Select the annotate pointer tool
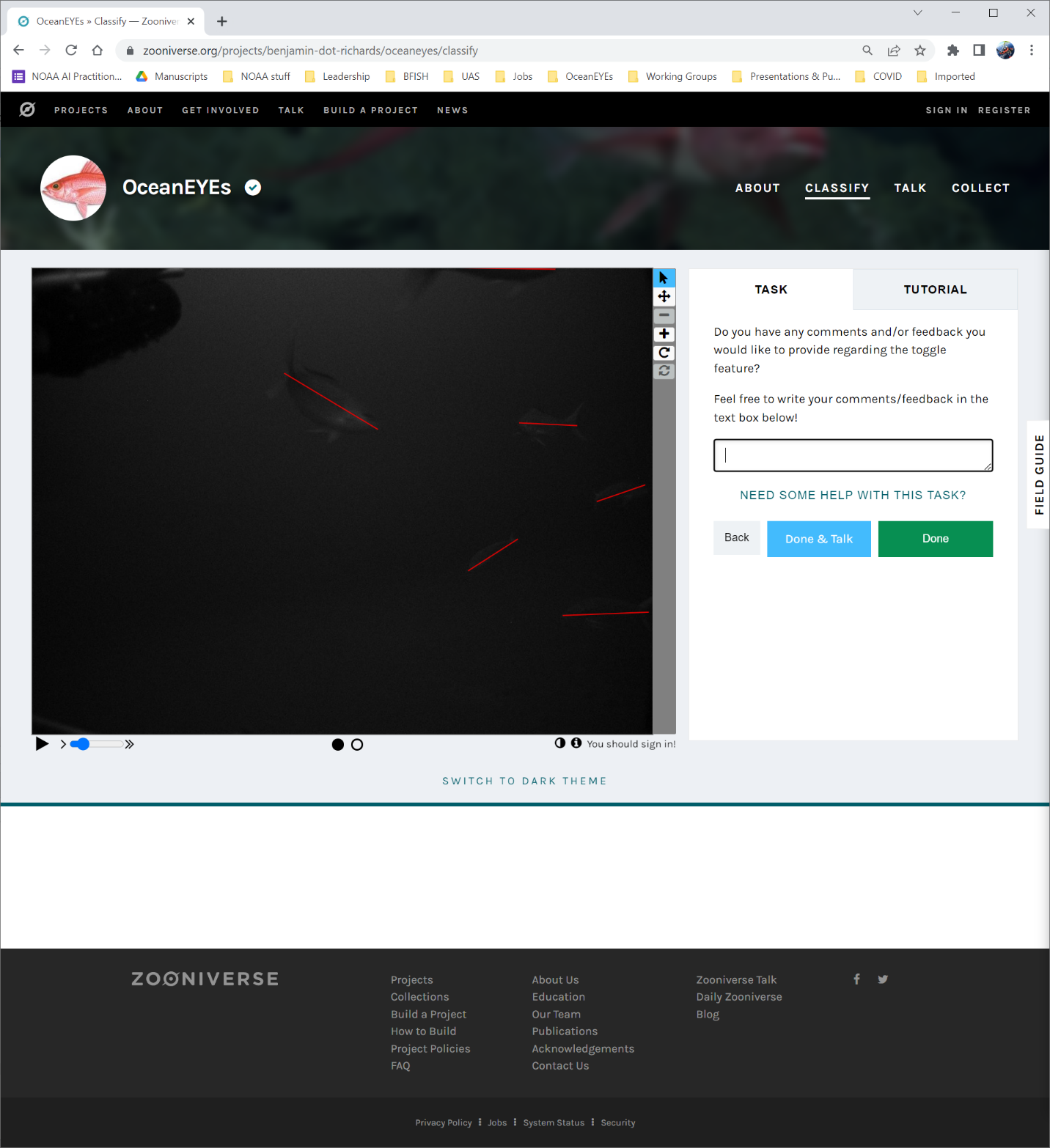This screenshot has width=1050, height=1148. pos(664,278)
